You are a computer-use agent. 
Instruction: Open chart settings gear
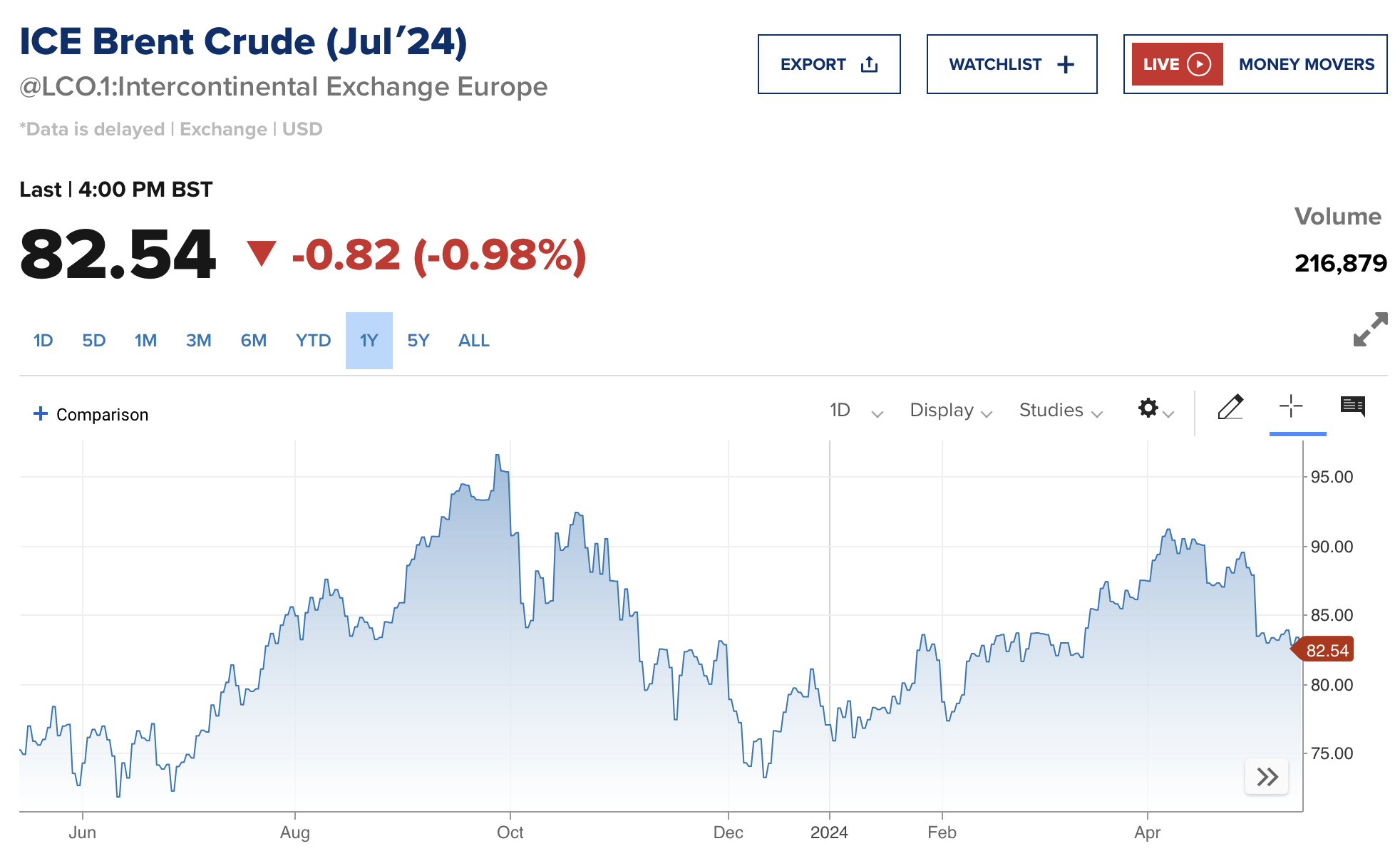coord(1148,408)
